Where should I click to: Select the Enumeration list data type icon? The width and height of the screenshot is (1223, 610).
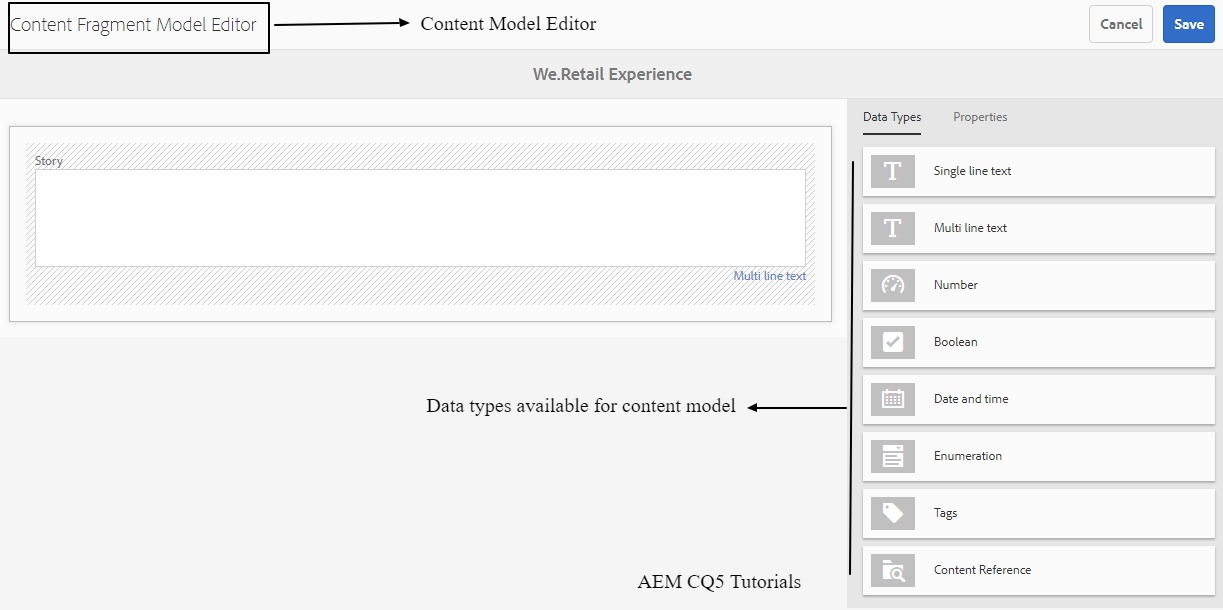pyautogui.click(x=891, y=456)
